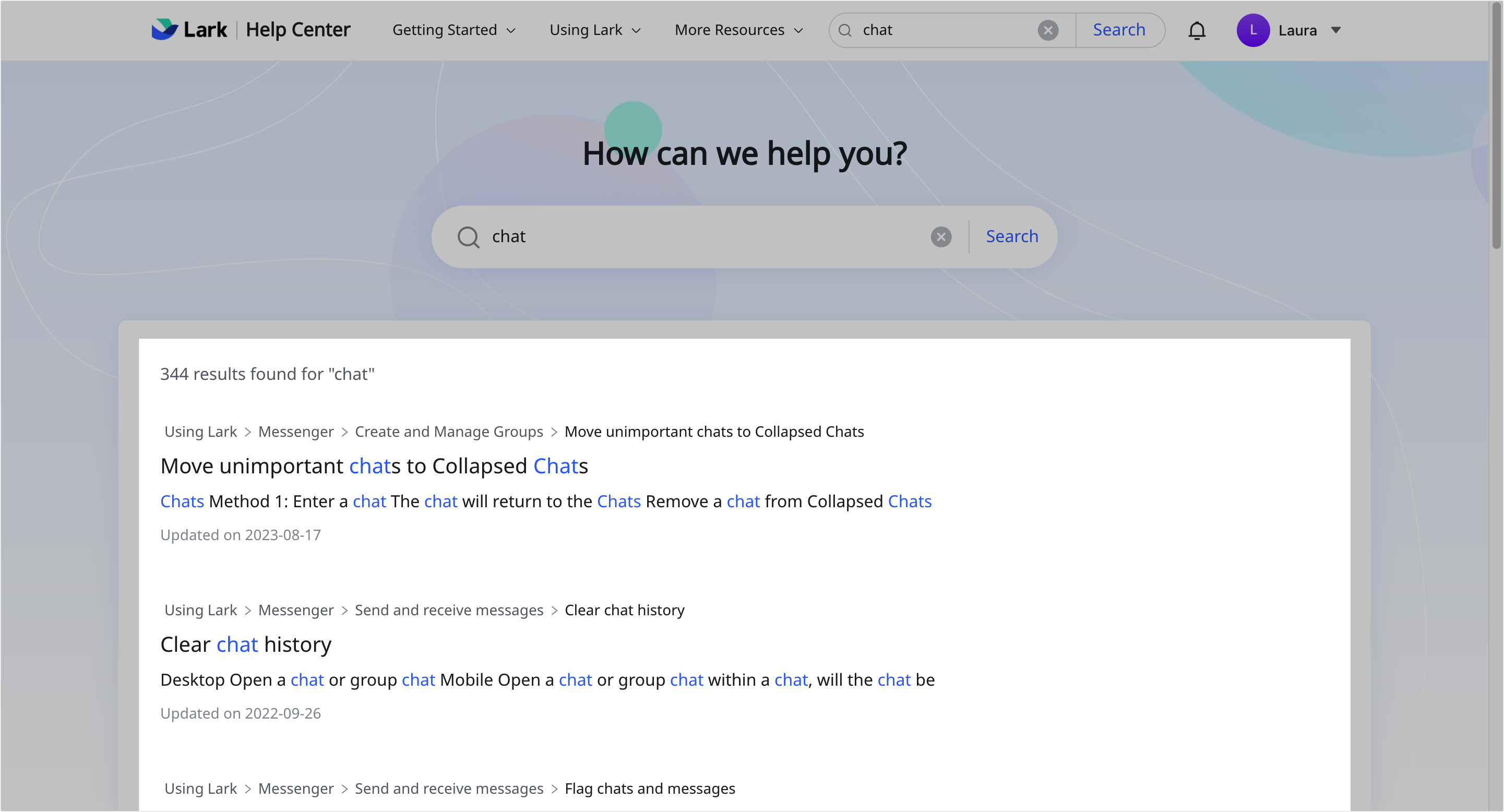Expand the Getting Started dropdown chevron
Screen dimensions: 1504x812
511,30
